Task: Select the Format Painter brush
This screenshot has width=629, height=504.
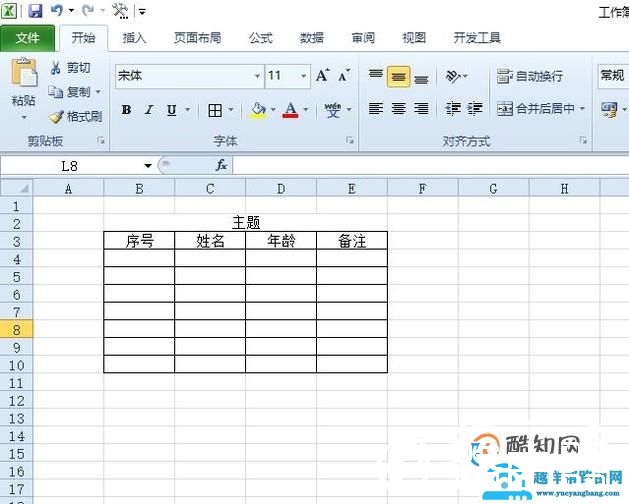Action: pos(56,116)
